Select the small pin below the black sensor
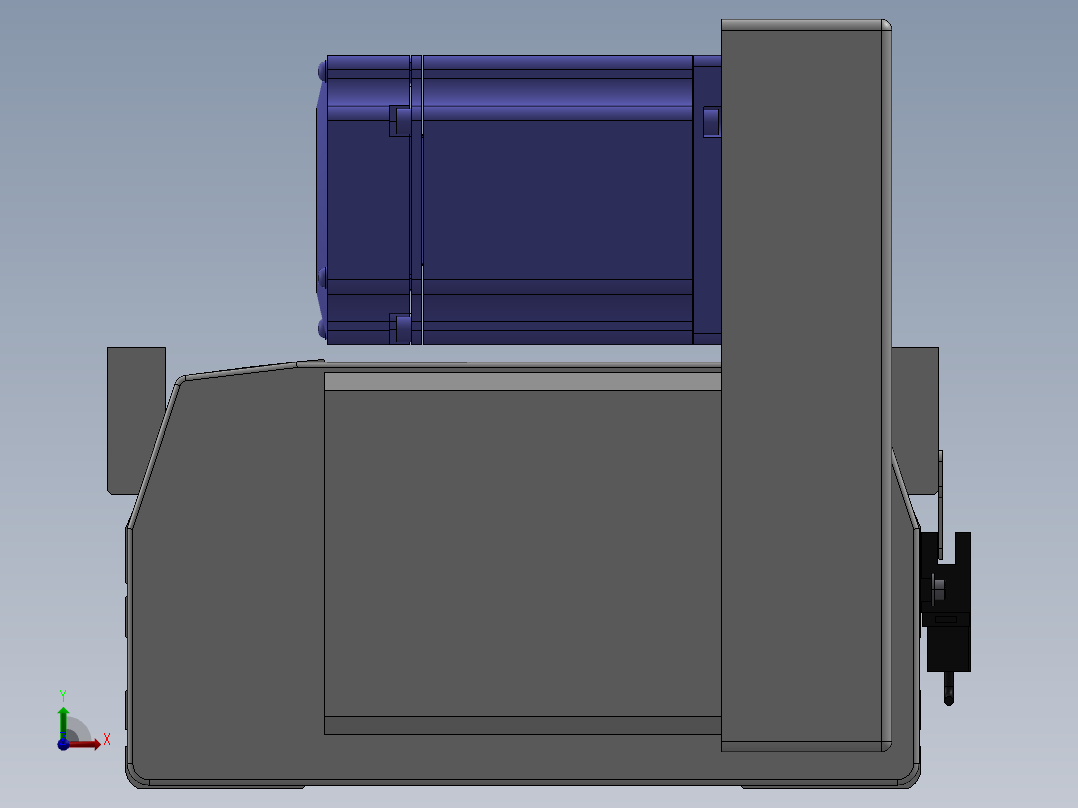The image size is (1078, 808). click(x=949, y=688)
